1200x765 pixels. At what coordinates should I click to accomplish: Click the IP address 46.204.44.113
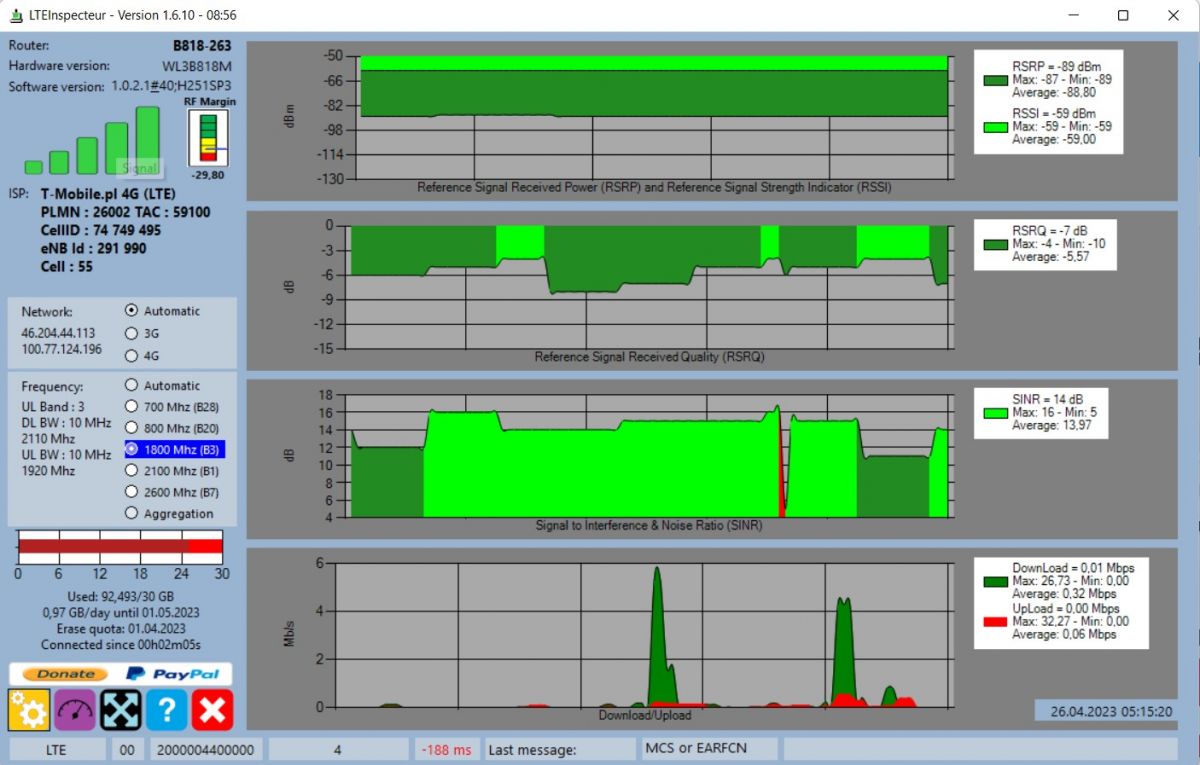[x=59, y=333]
